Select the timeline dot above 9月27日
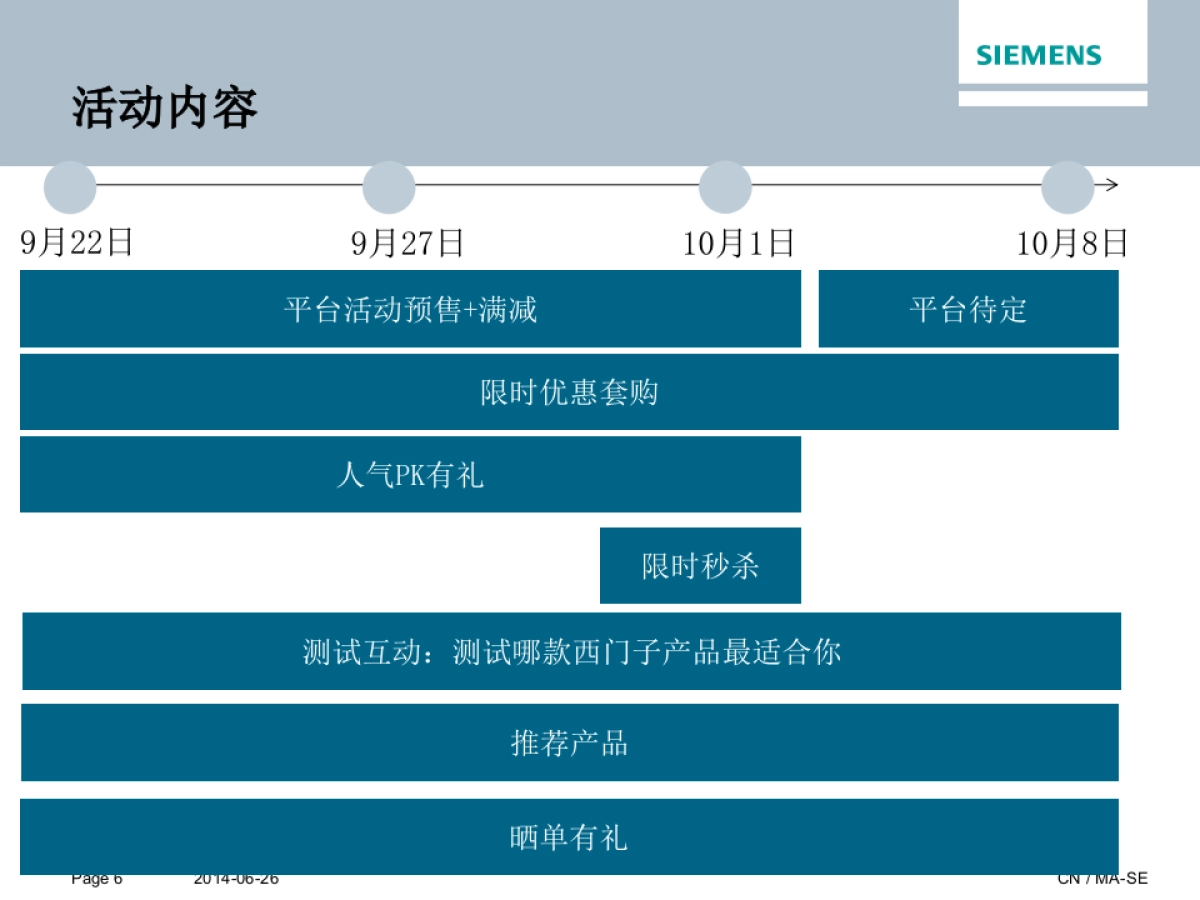Image resolution: width=1200 pixels, height=900 pixels. tap(388, 185)
